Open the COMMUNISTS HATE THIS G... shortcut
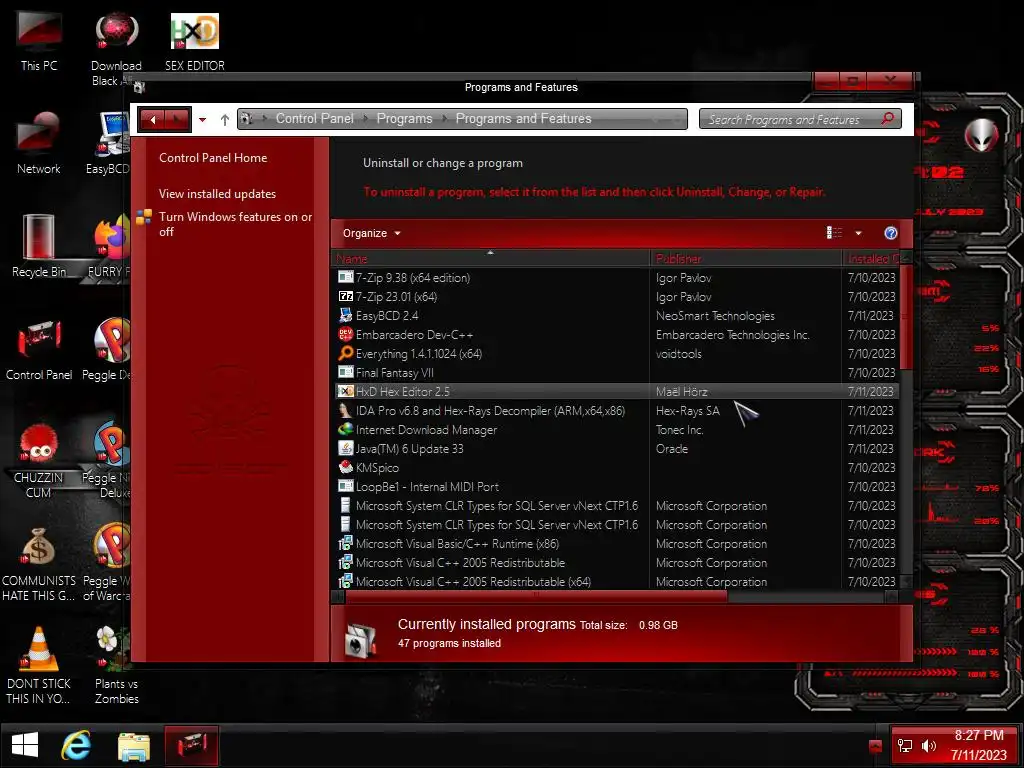Image resolution: width=1024 pixels, height=768 pixels. click(39, 564)
